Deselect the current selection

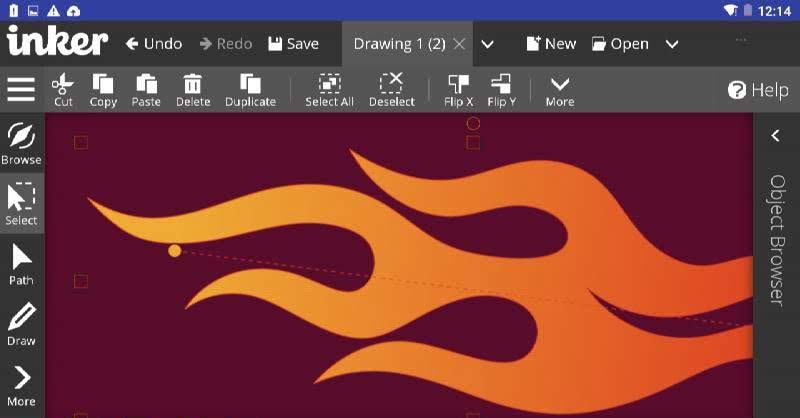[391, 90]
